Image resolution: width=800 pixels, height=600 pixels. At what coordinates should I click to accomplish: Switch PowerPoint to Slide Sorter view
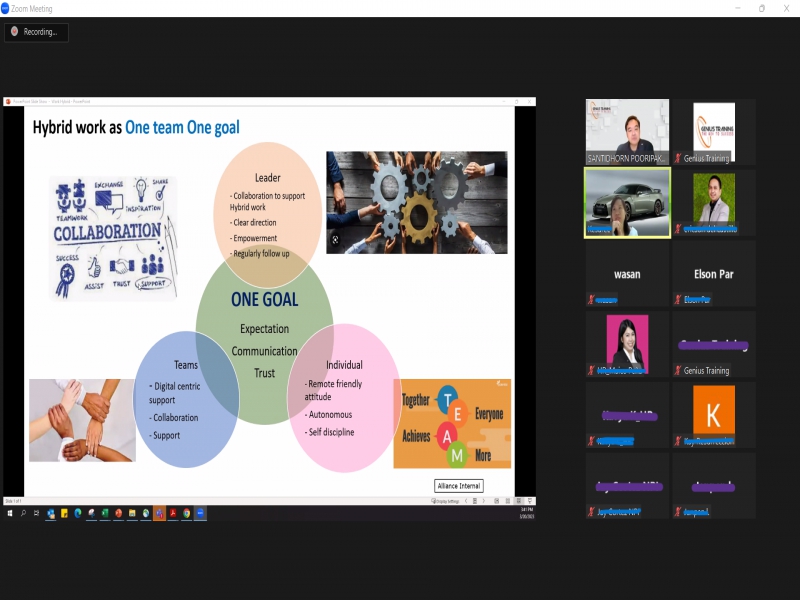tap(508, 501)
